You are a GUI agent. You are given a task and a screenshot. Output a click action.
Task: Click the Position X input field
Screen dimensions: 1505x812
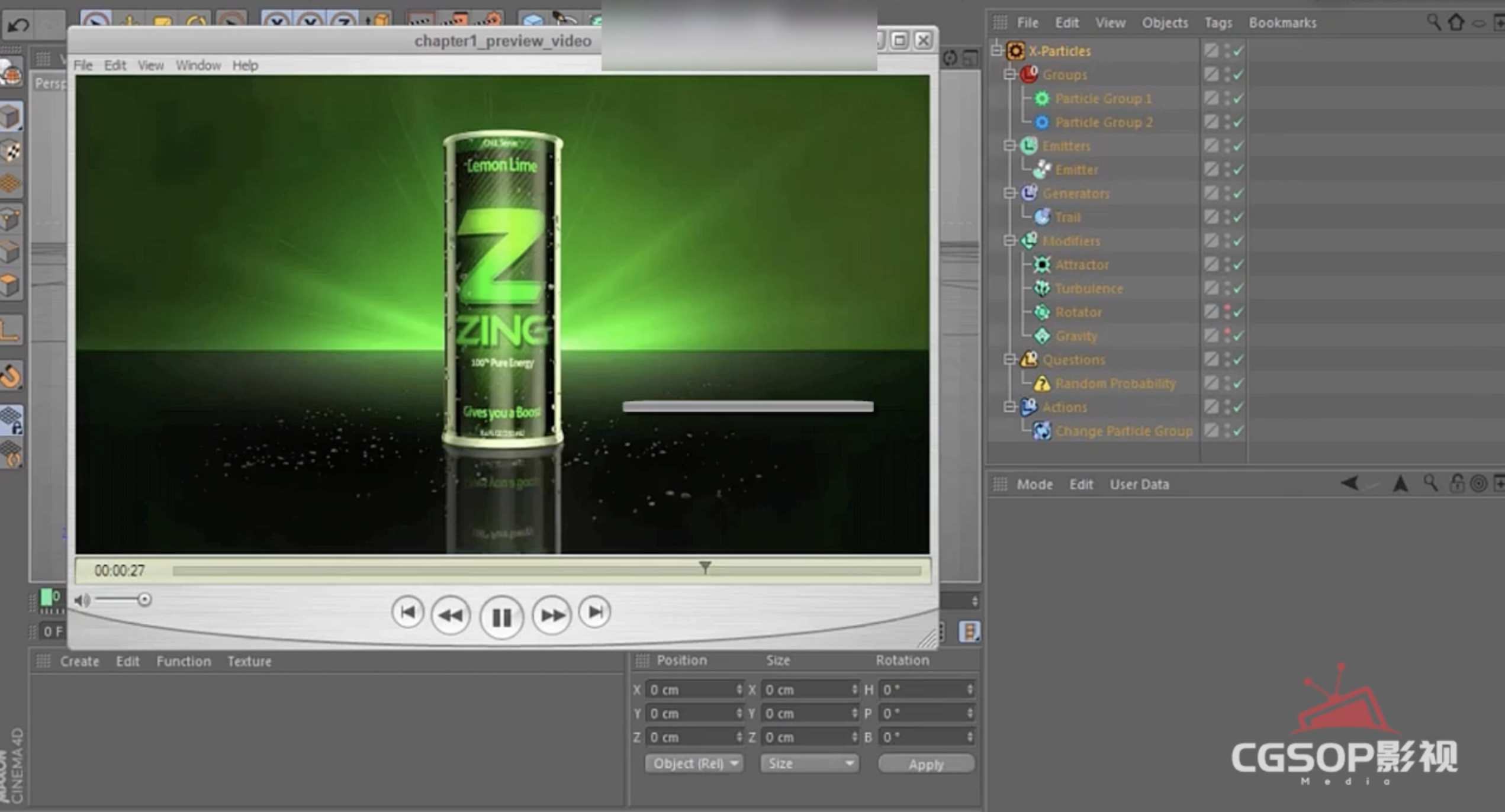[690, 689]
